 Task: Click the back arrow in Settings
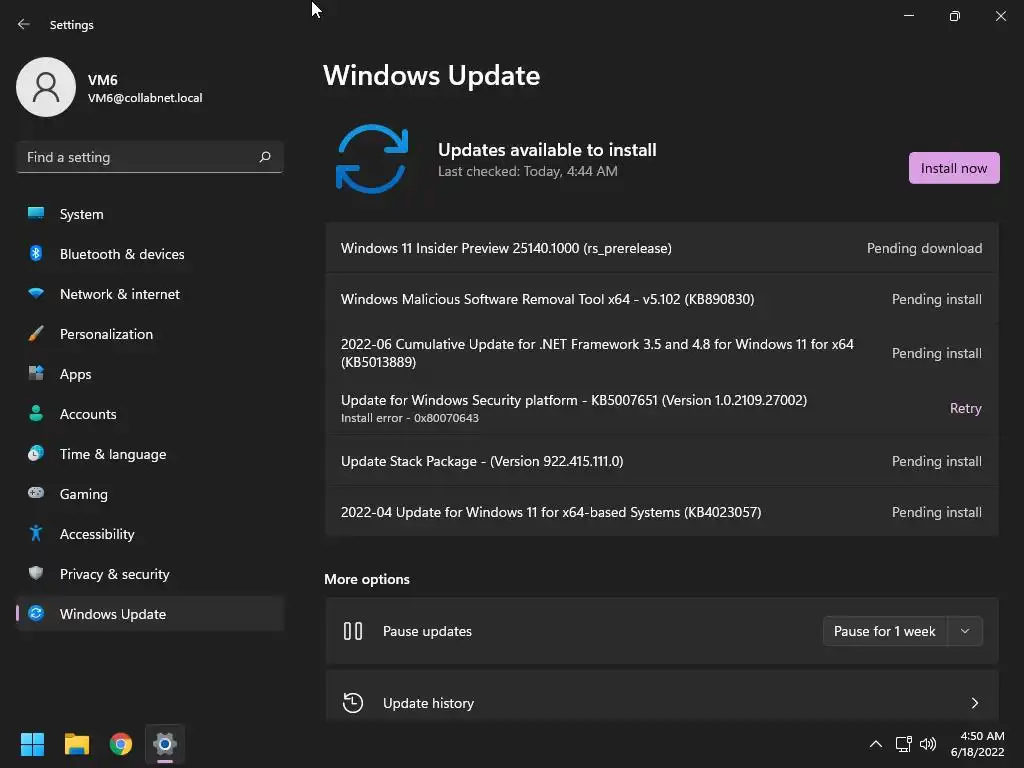(24, 24)
